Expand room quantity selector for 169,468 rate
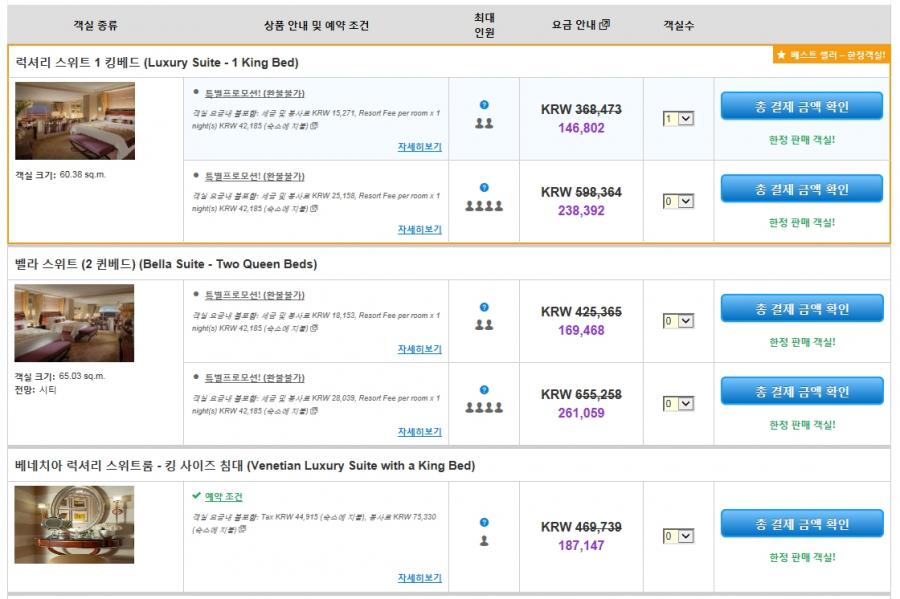This screenshot has height=599, width=900. tap(678, 322)
